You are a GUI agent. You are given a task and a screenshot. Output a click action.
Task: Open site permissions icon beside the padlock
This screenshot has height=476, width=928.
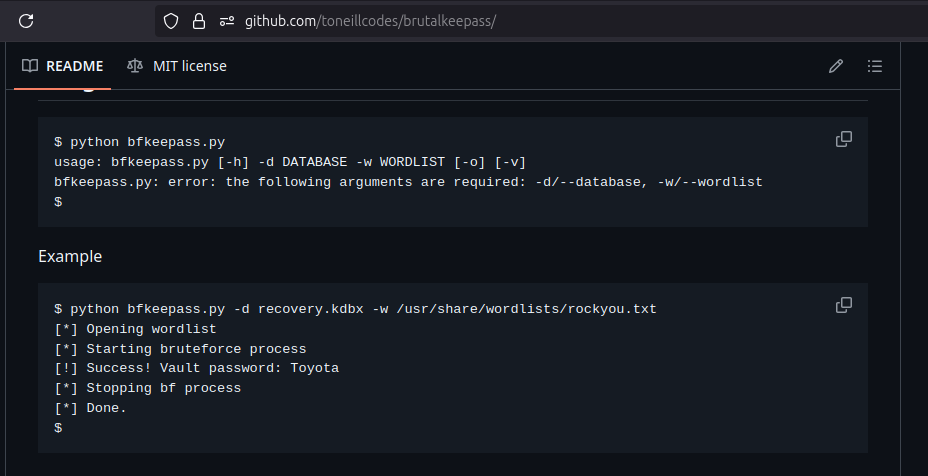click(227, 20)
